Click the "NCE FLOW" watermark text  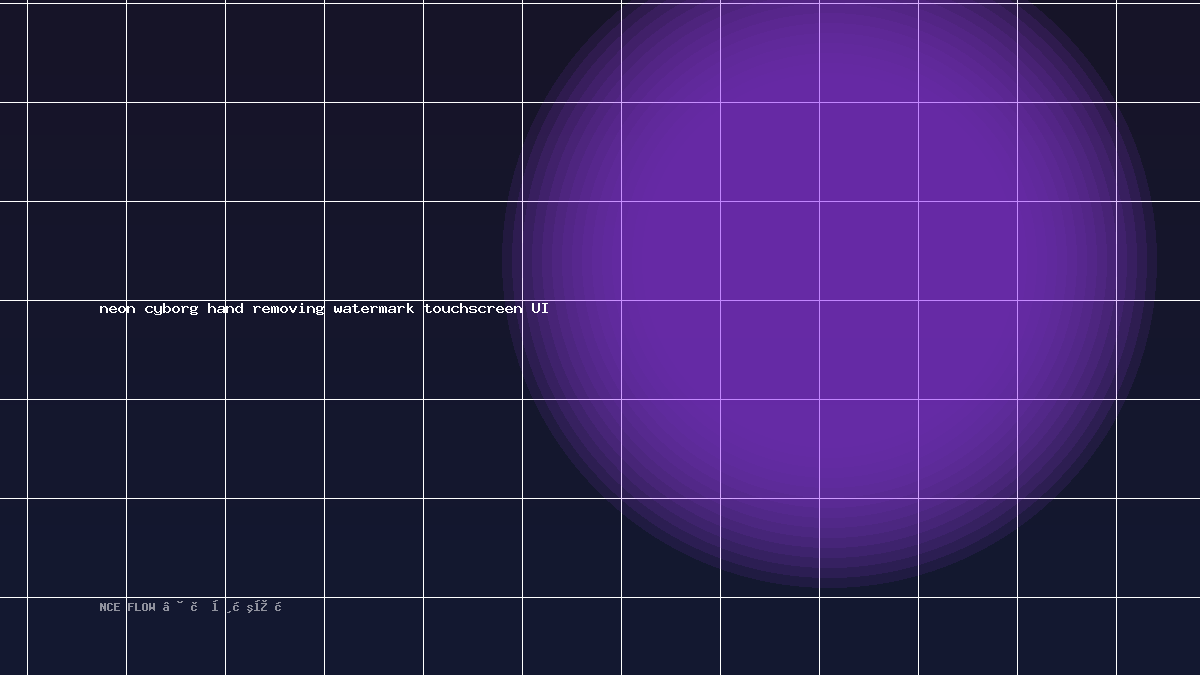pos(127,607)
